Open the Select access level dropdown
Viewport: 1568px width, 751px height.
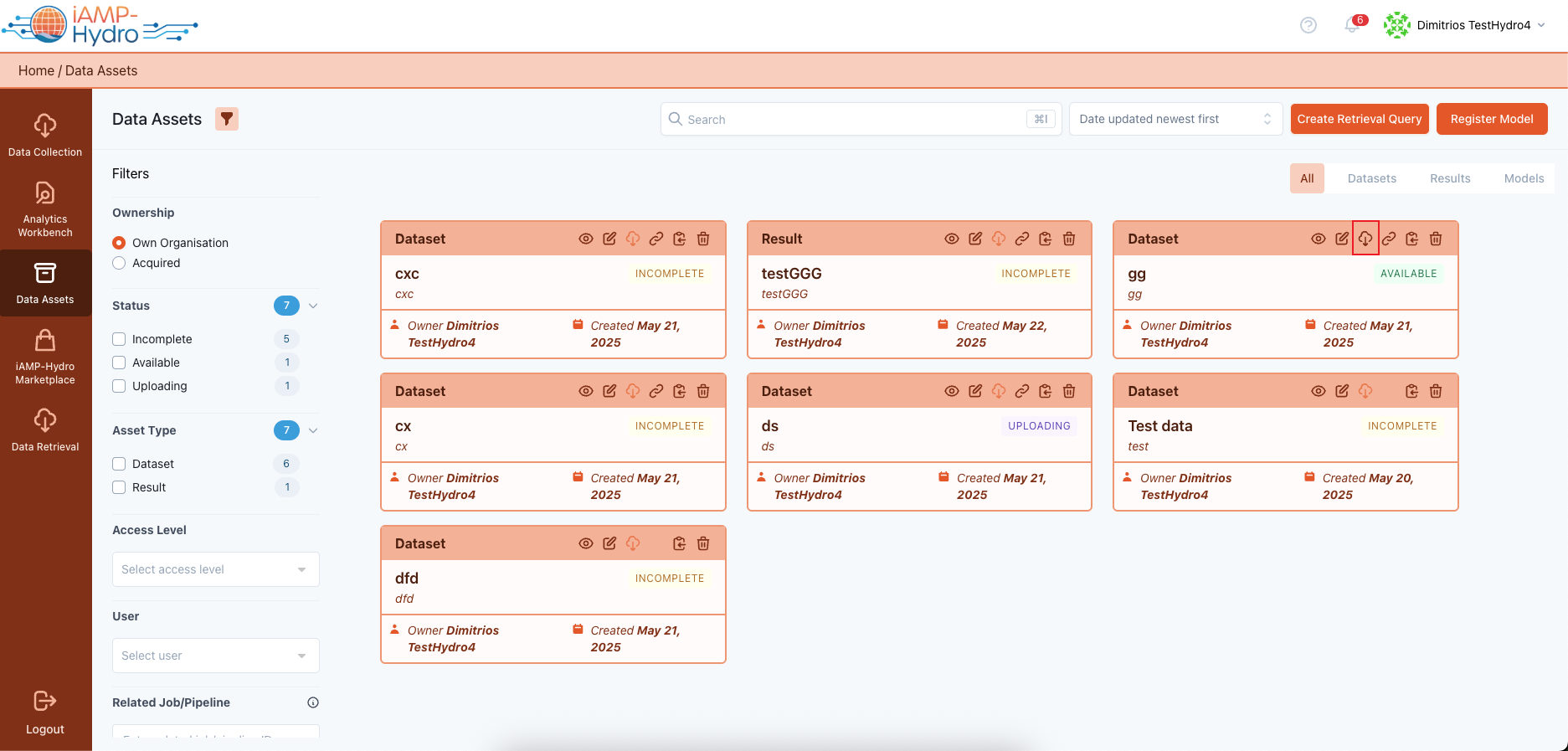(215, 569)
